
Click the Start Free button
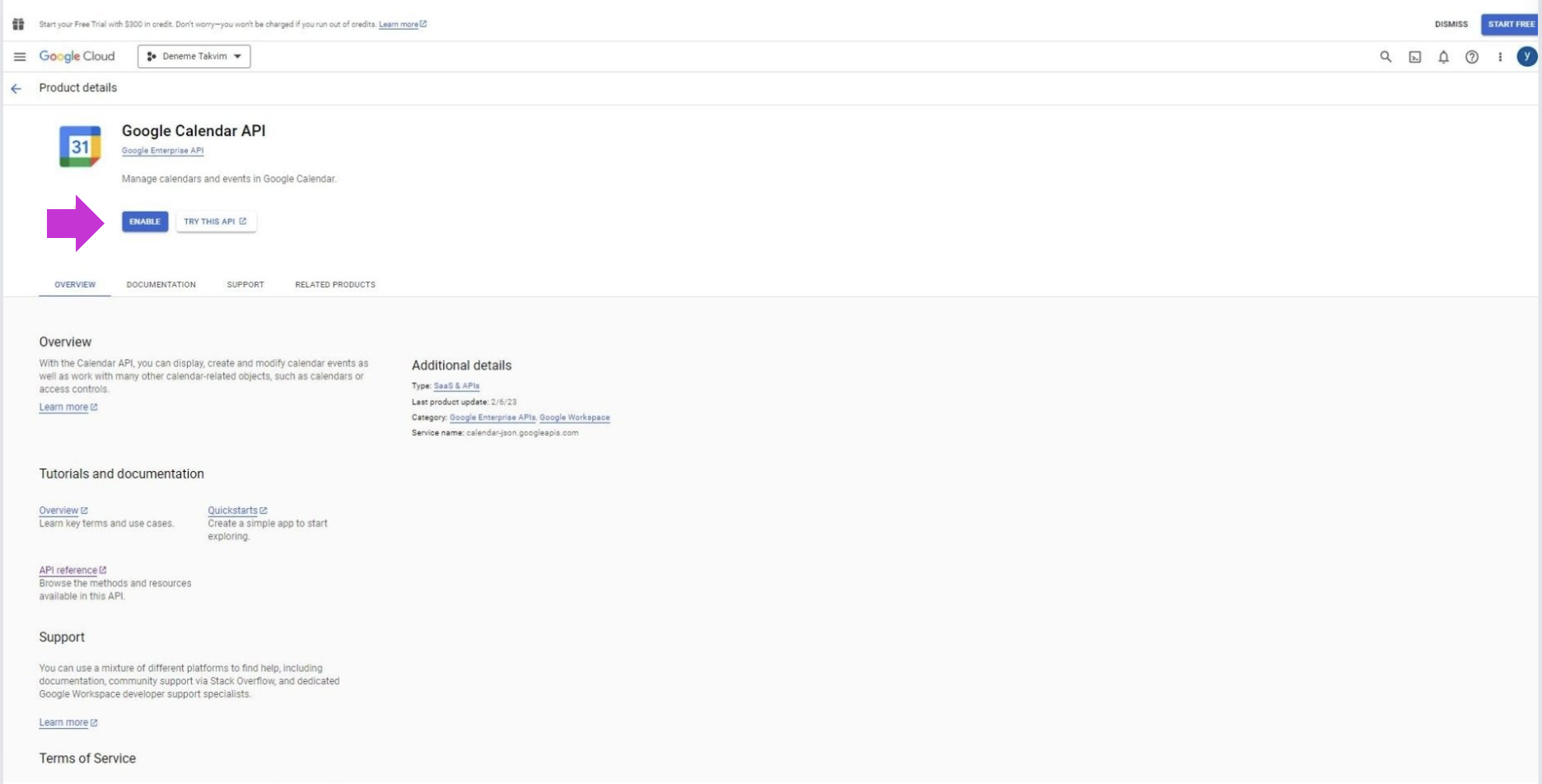1511,24
